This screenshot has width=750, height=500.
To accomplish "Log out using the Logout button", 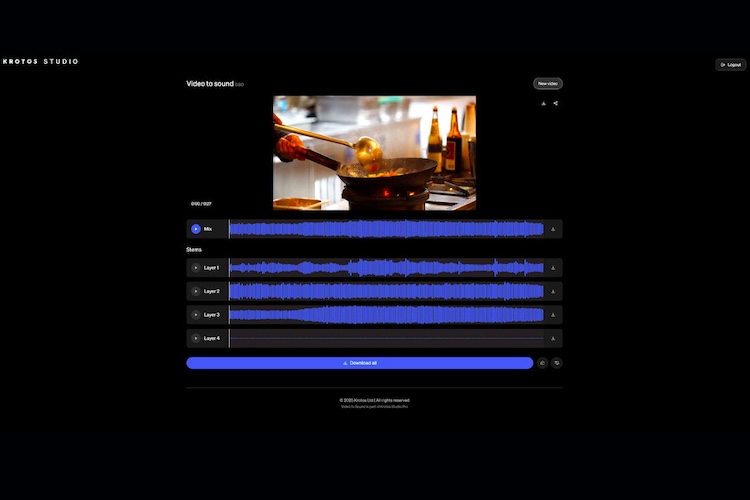I will pos(730,65).
